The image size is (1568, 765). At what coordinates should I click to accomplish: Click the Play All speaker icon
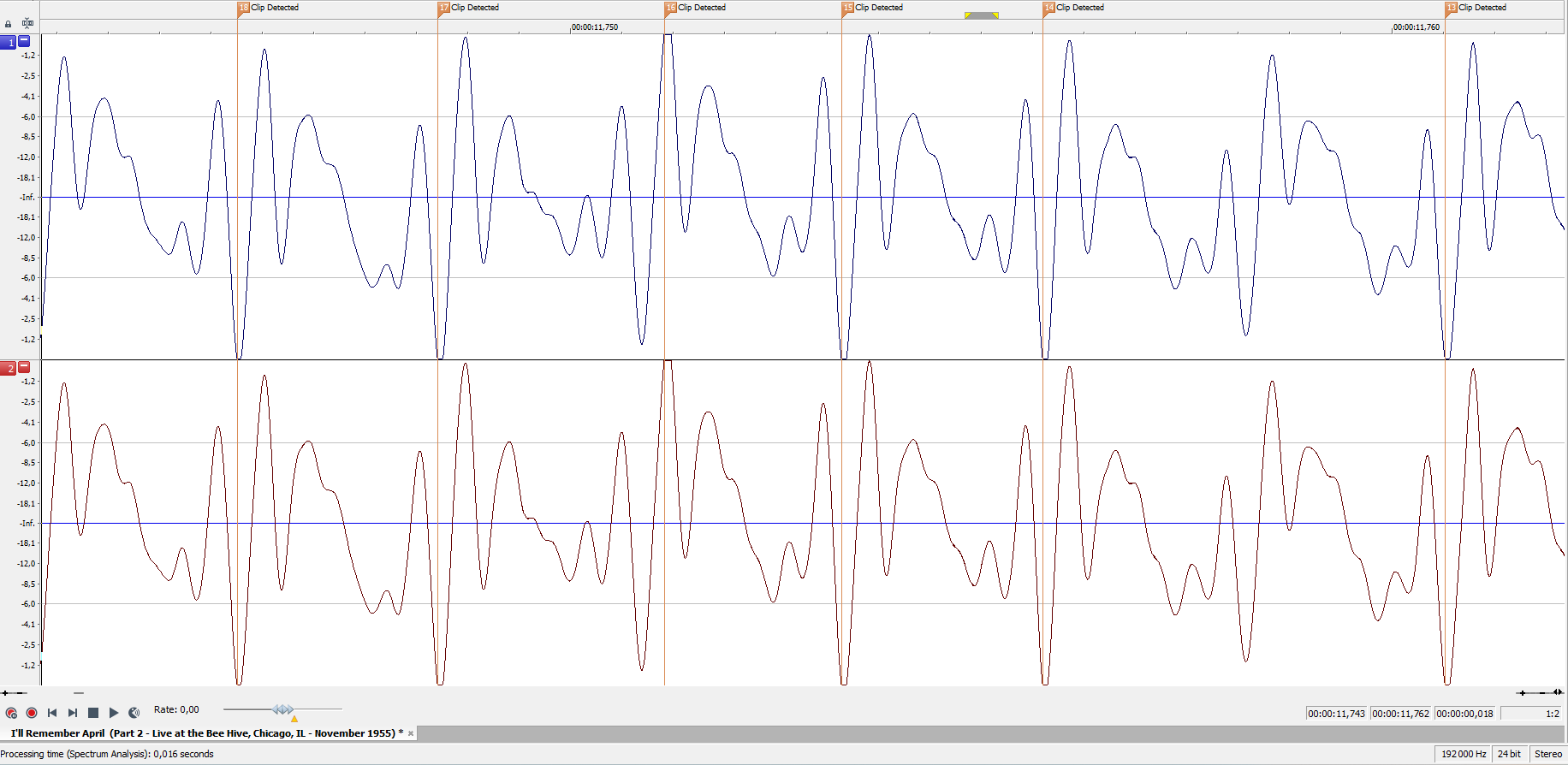pos(134,713)
